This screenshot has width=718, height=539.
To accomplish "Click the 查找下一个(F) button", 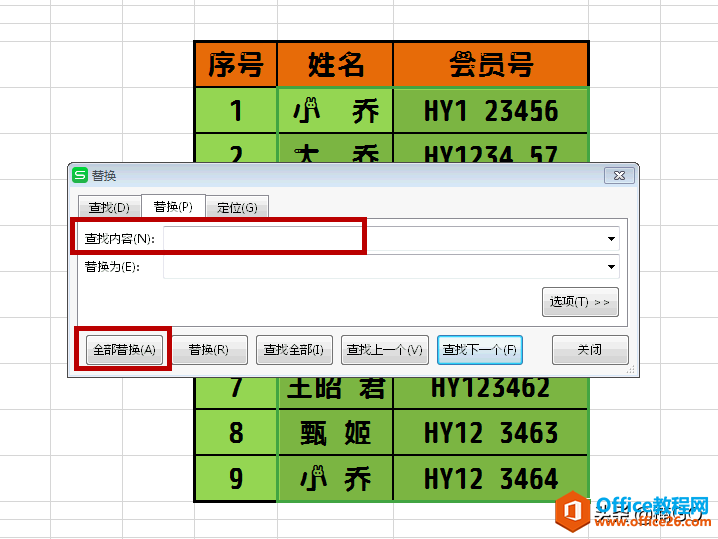I will (479, 350).
